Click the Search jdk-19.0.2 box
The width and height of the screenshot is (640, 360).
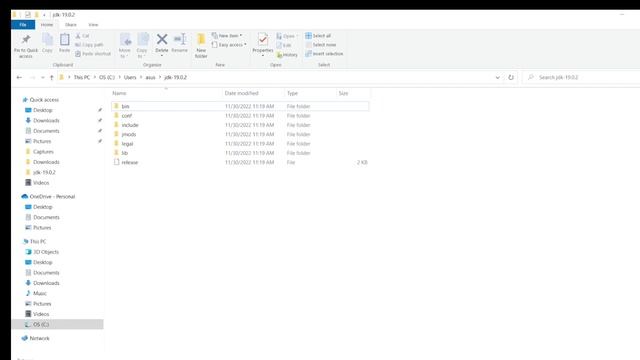(581, 77)
